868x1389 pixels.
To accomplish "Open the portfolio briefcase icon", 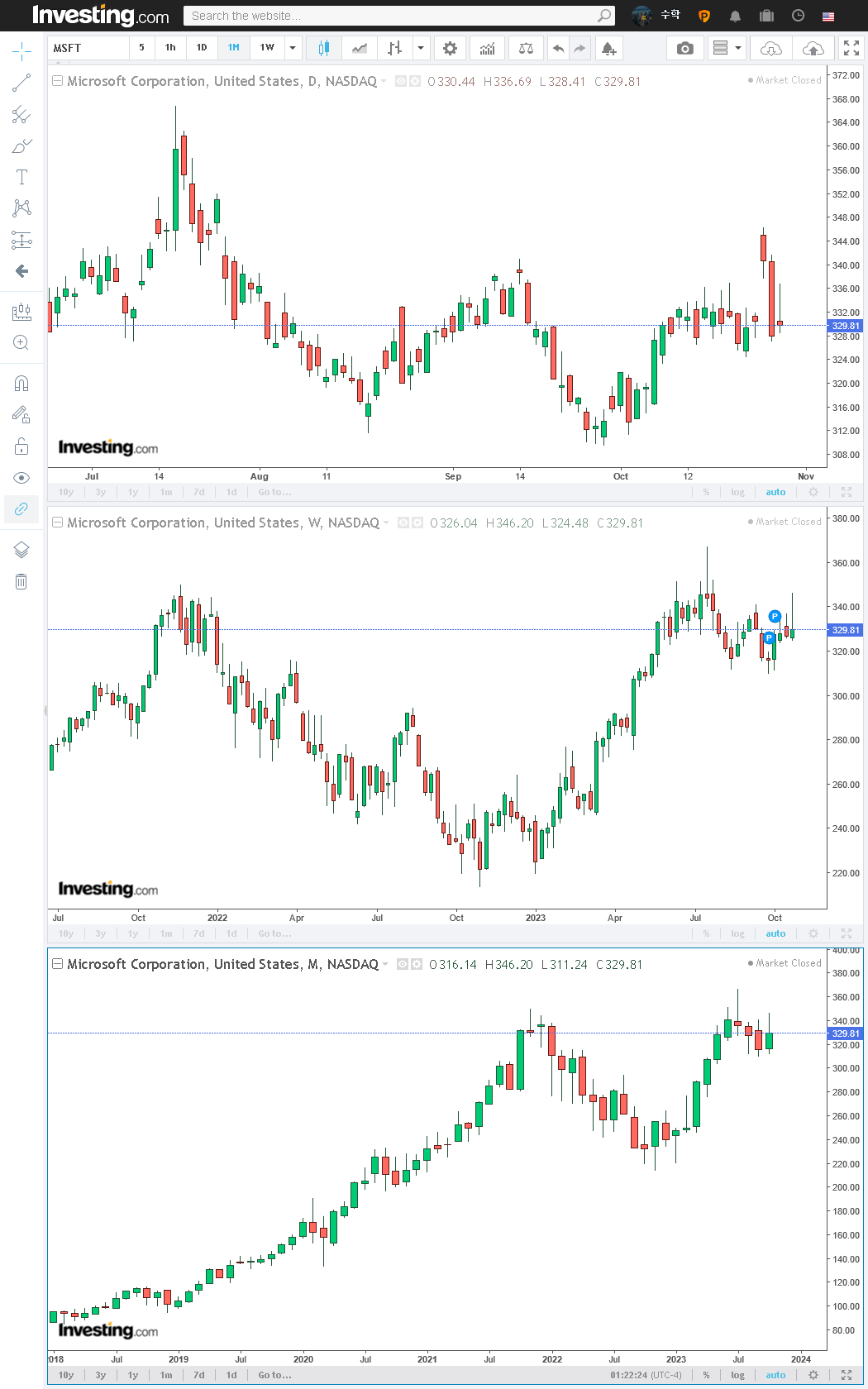I will [x=766, y=16].
